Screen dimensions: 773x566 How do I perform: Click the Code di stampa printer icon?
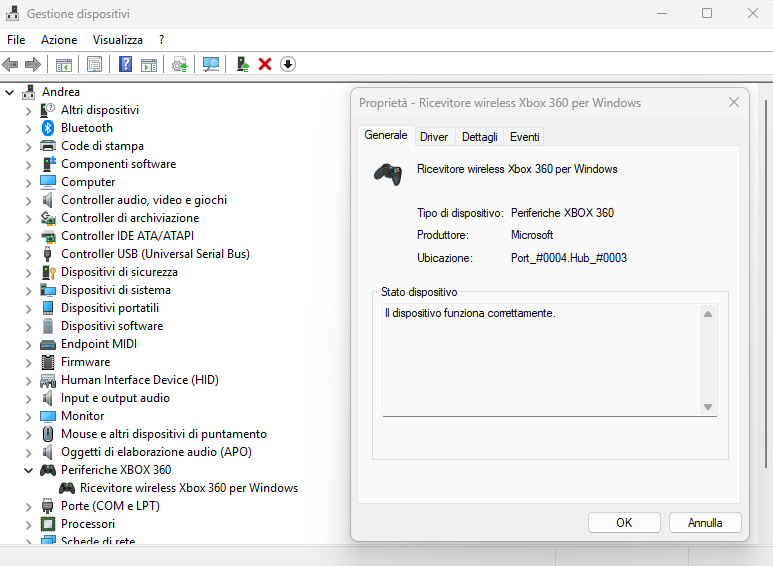pos(48,146)
